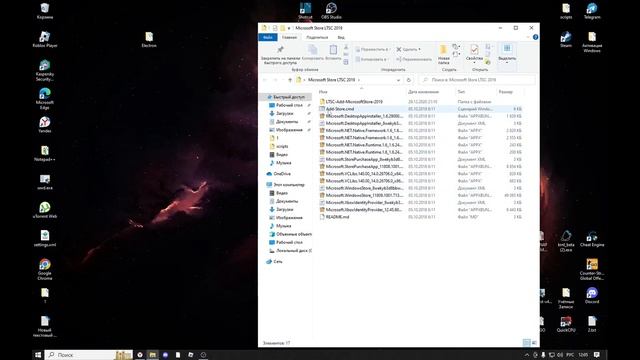Switch to the Главная ribbon tab
Screen dimensions: 640x360
(289, 37)
